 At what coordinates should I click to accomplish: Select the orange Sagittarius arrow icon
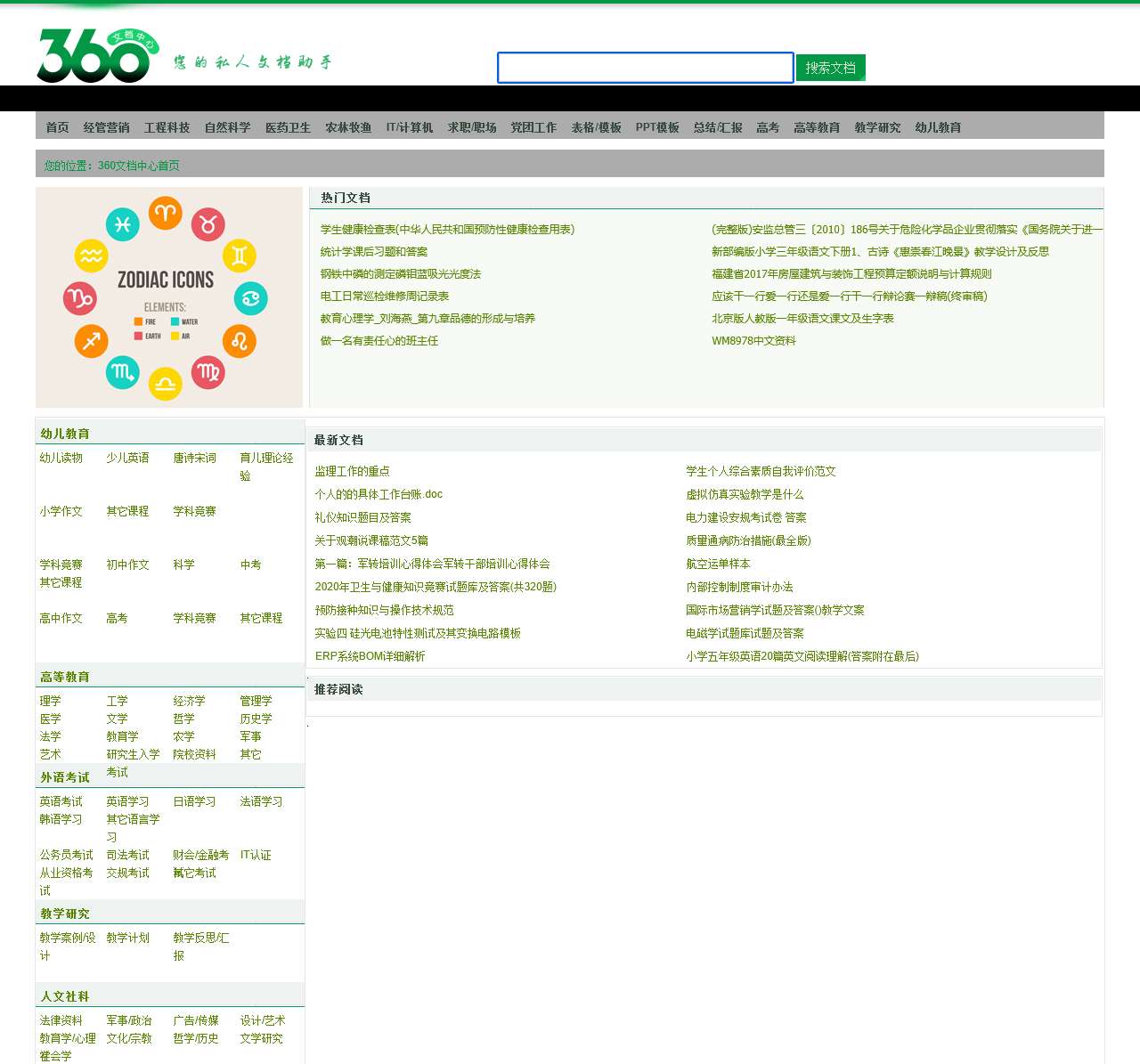(x=92, y=341)
